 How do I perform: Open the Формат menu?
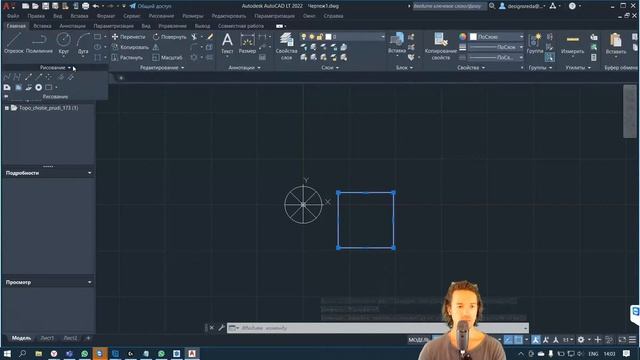click(x=106, y=16)
